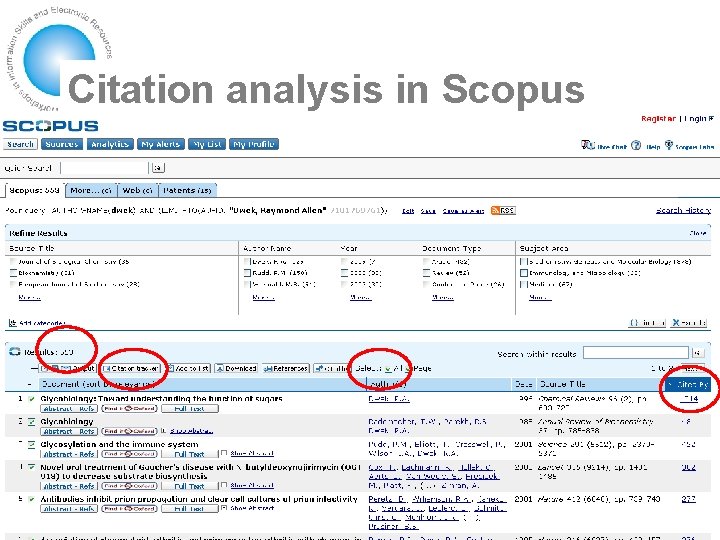720x540 pixels.
Task: Expand More under Subject Area
Action: tap(540, 298)
